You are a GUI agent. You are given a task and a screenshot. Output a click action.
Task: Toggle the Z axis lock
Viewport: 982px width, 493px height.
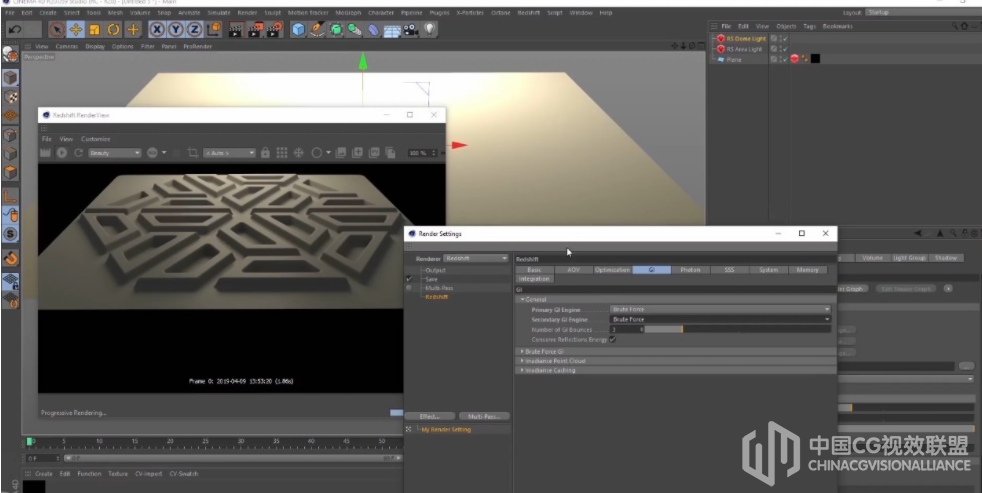point(195,29)
